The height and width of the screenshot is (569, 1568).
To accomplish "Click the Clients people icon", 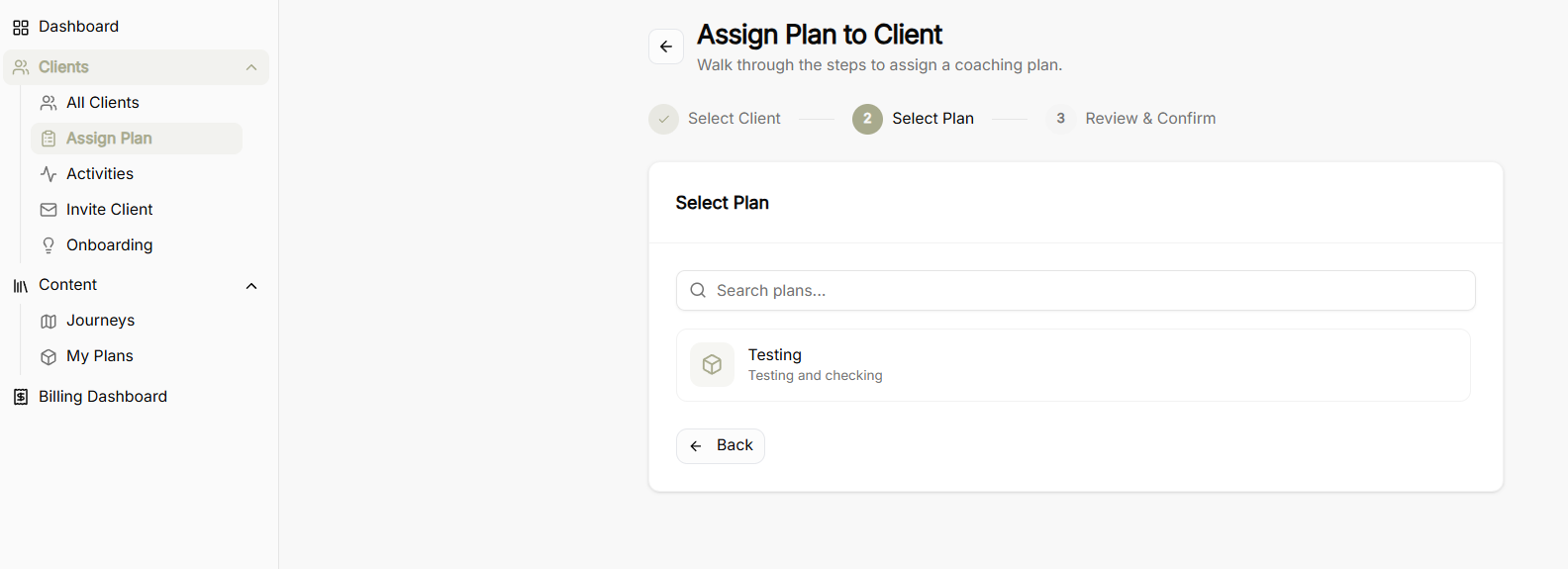I will (21, 67).
